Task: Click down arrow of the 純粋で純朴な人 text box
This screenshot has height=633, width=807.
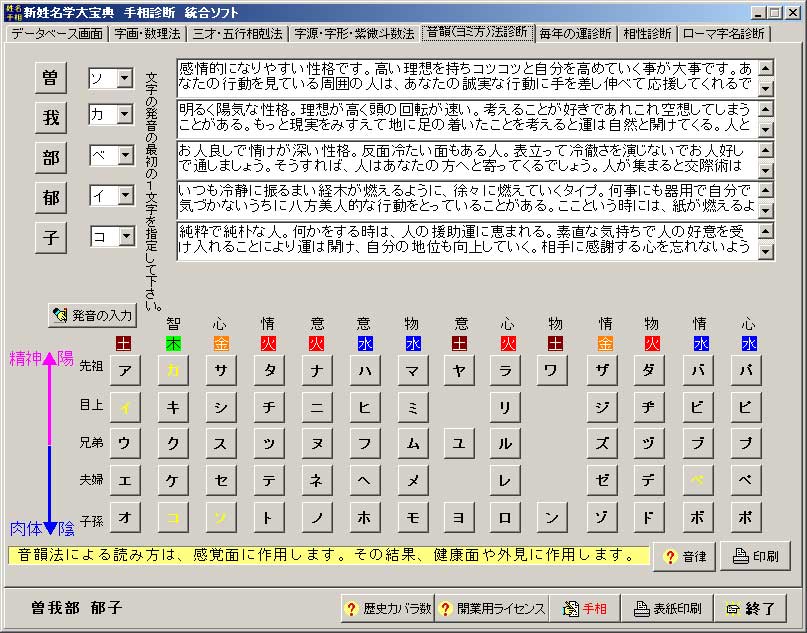Action: point(765,252)
